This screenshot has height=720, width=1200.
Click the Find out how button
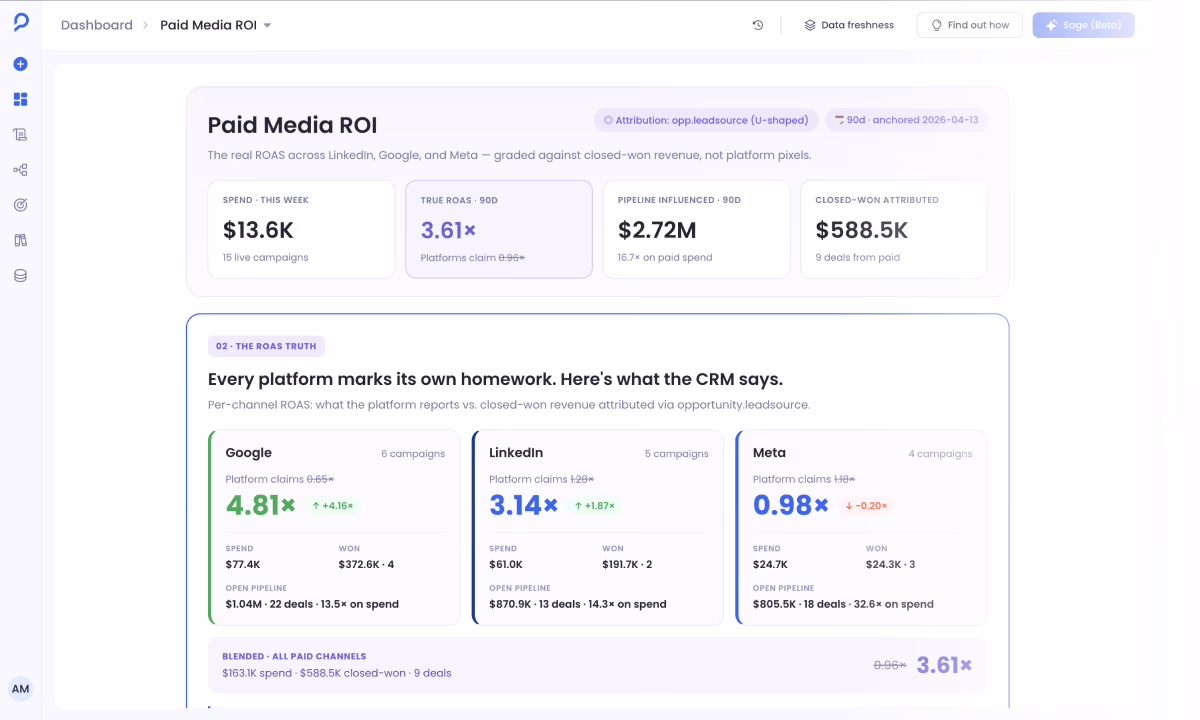970,25
